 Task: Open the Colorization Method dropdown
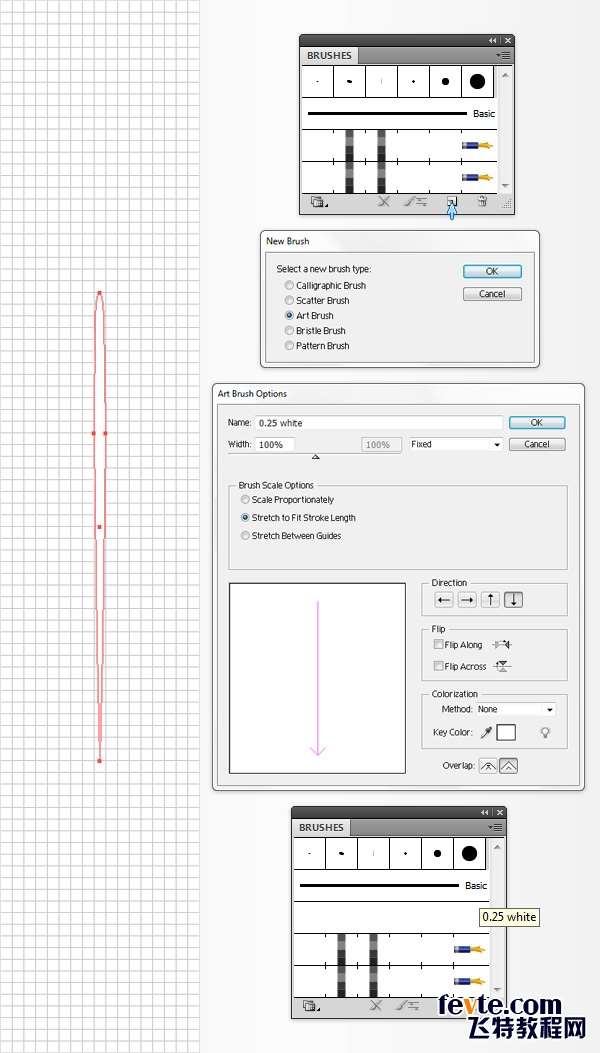(516, 709)
